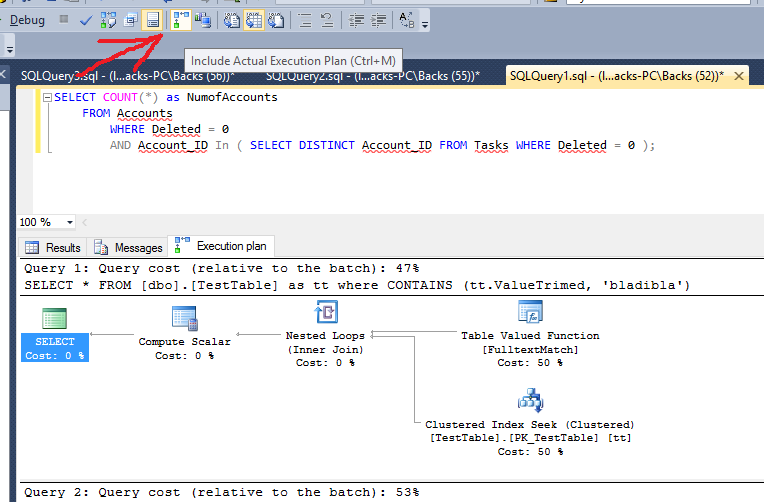
Task: Click 'Cost: 50 %' under Clustered Index Seek
Action: pyautogui.click(x=530, y=452)
